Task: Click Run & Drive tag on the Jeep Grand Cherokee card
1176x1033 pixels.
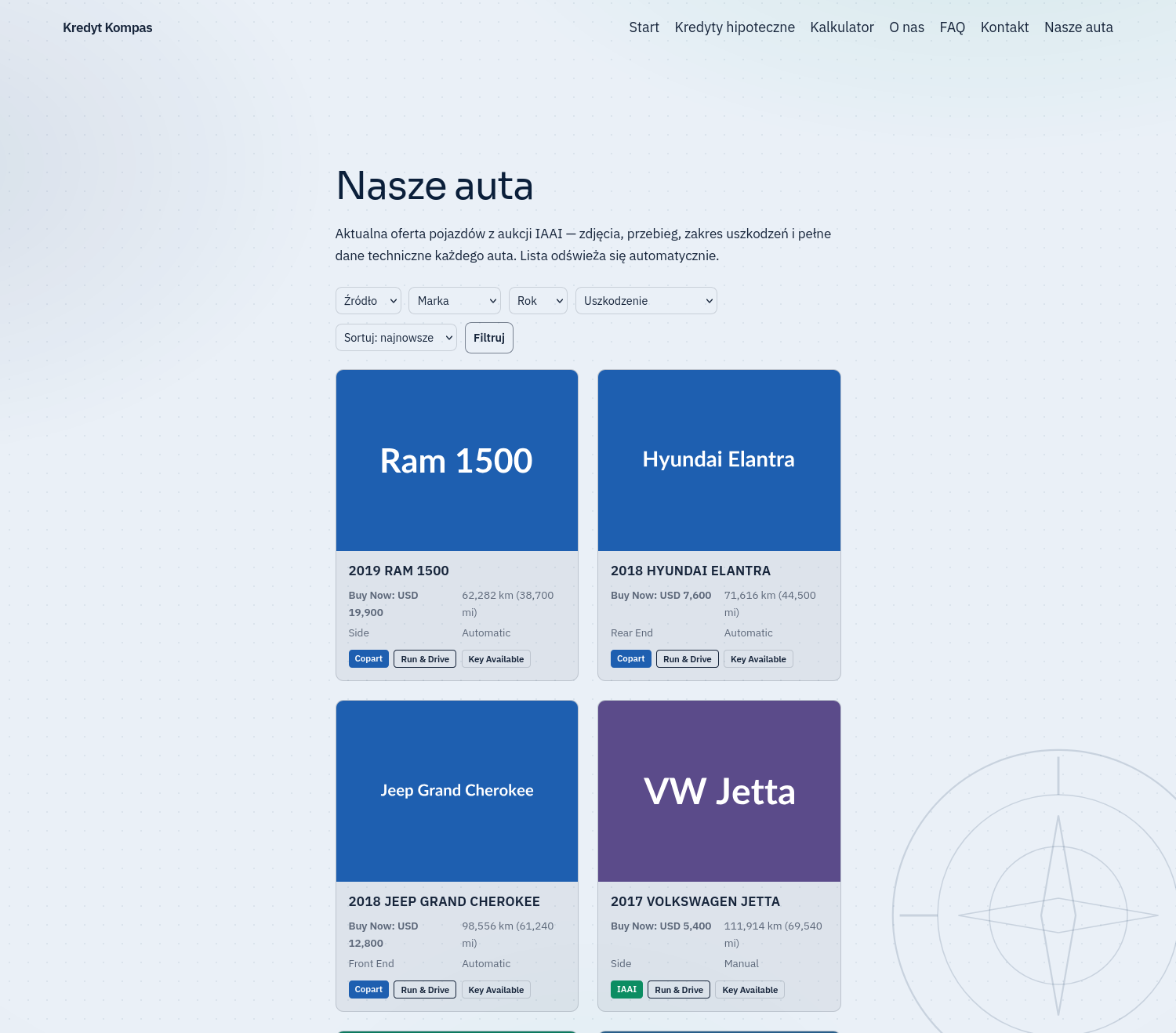Action: coord(425,990)
